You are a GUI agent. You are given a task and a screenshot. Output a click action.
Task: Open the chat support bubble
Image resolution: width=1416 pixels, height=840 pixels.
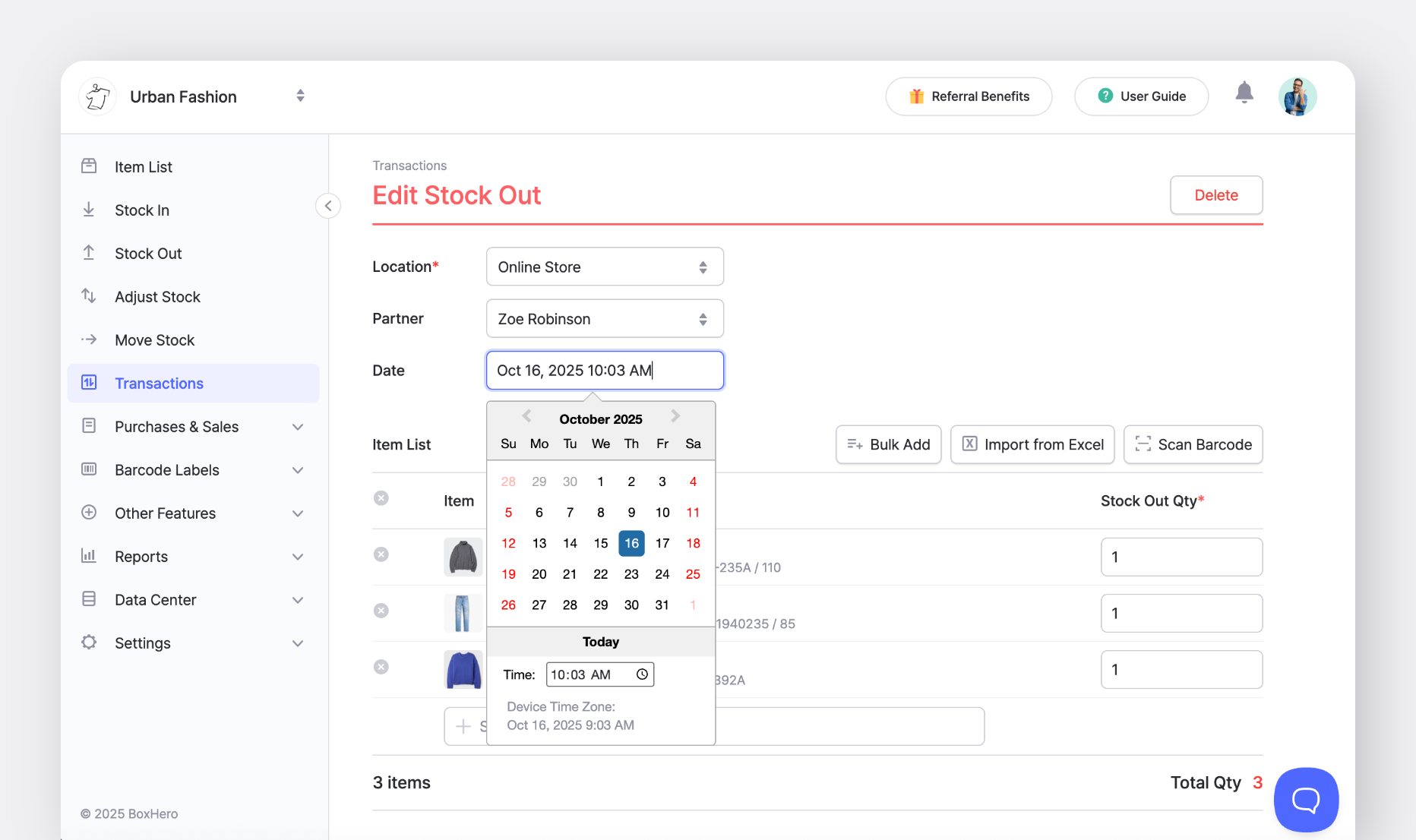pyautogui.click(x=1306, y=800)
